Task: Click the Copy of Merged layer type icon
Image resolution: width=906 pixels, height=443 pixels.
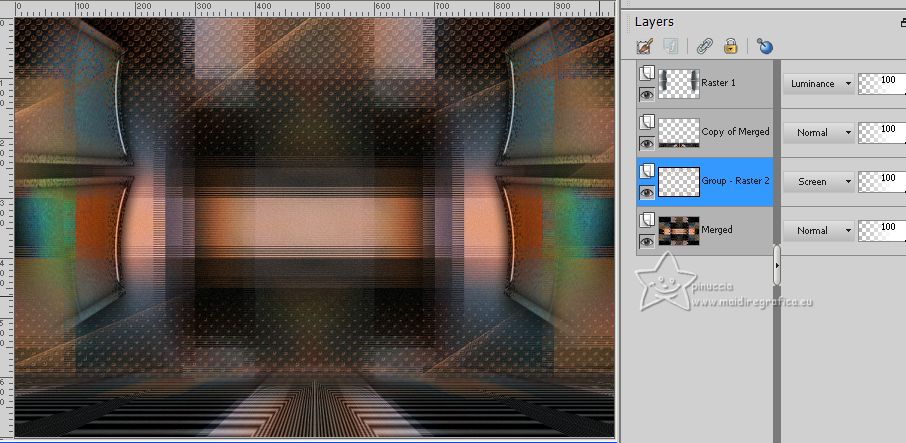Action: [x=647, y=122]
